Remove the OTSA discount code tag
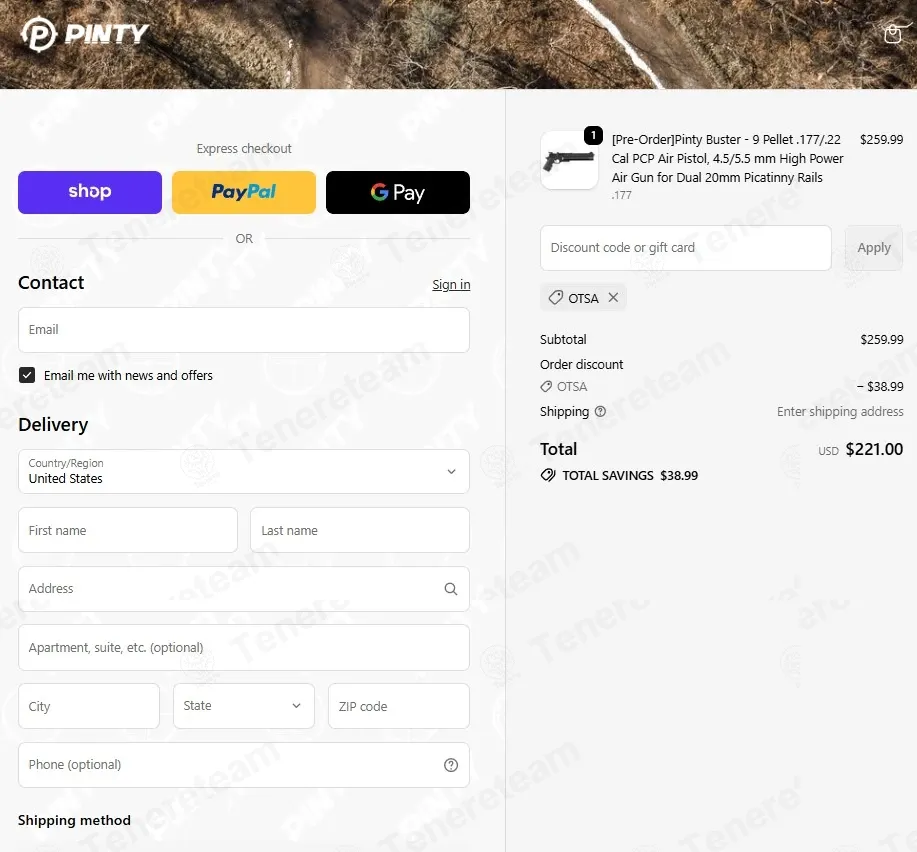This screenshot has width=917, height=852. pyautogui.click(x=613, y=298)
